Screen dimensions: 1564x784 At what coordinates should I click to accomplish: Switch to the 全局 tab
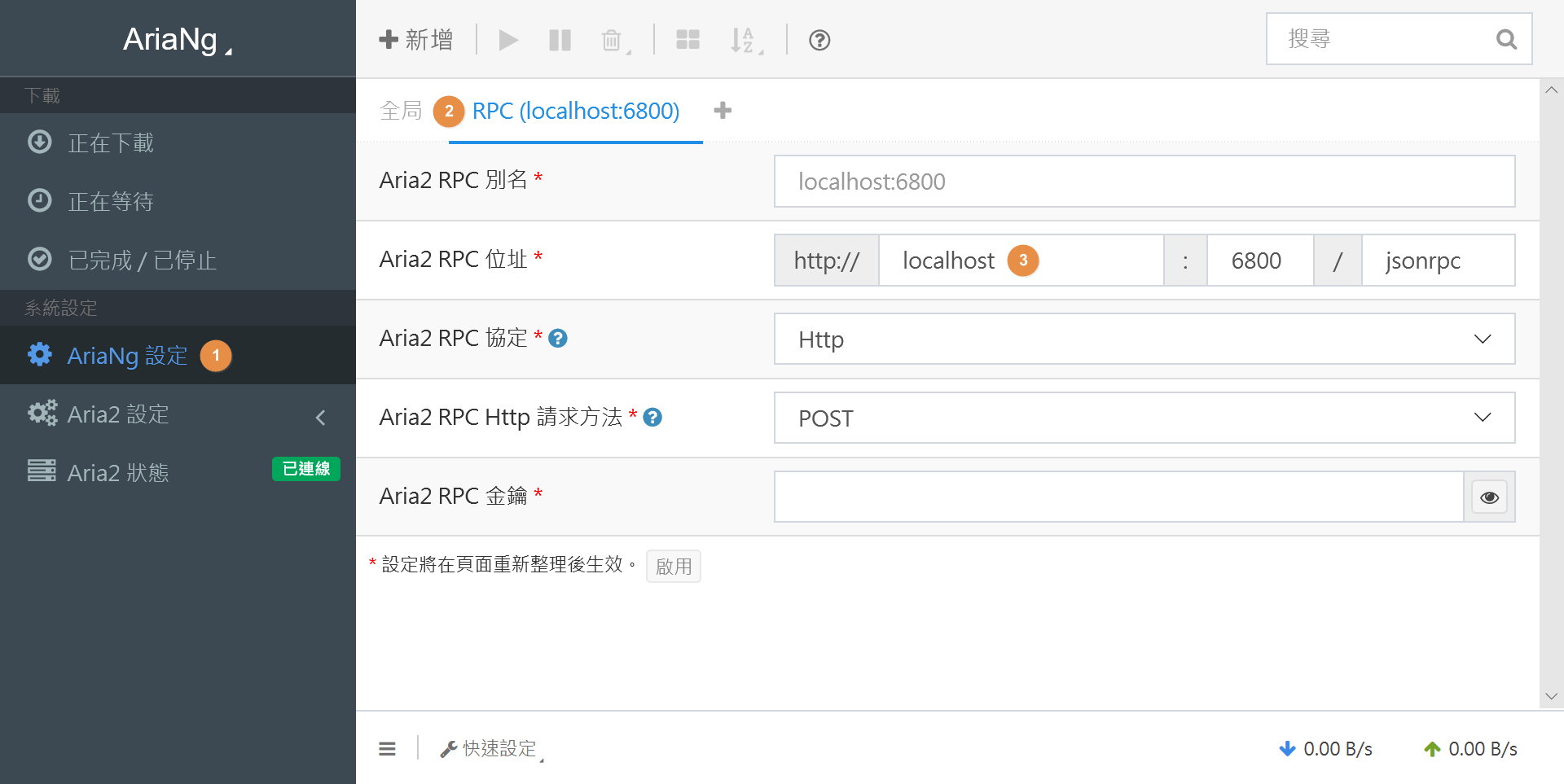pyautogui.click(x=401, y=111)
